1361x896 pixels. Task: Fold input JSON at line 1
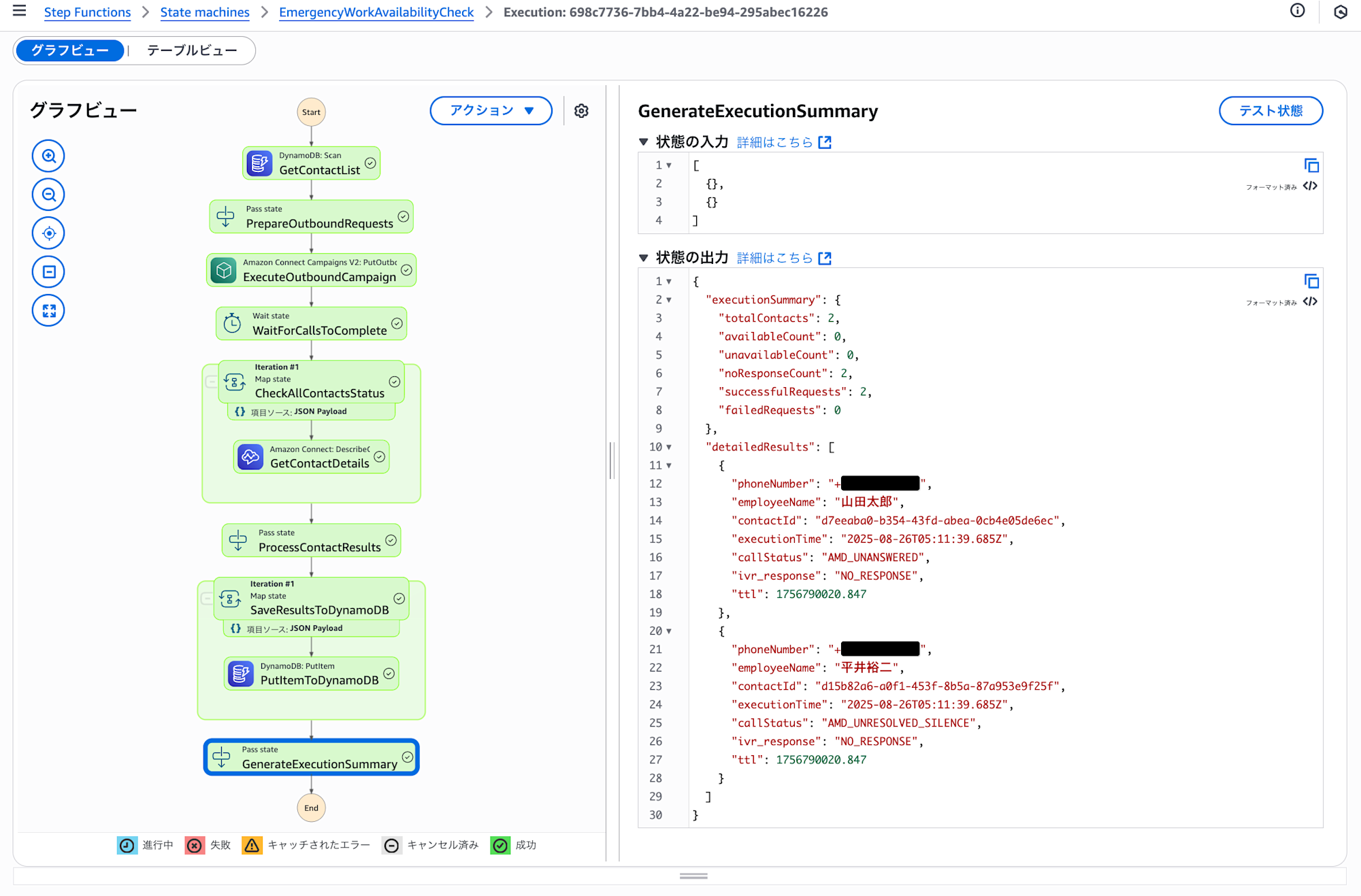669,165
